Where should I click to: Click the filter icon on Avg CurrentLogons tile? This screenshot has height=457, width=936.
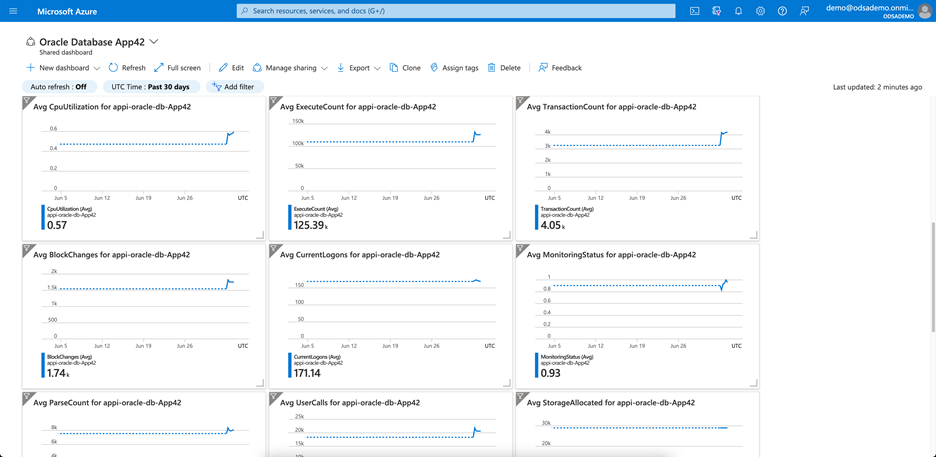[273, 248]
